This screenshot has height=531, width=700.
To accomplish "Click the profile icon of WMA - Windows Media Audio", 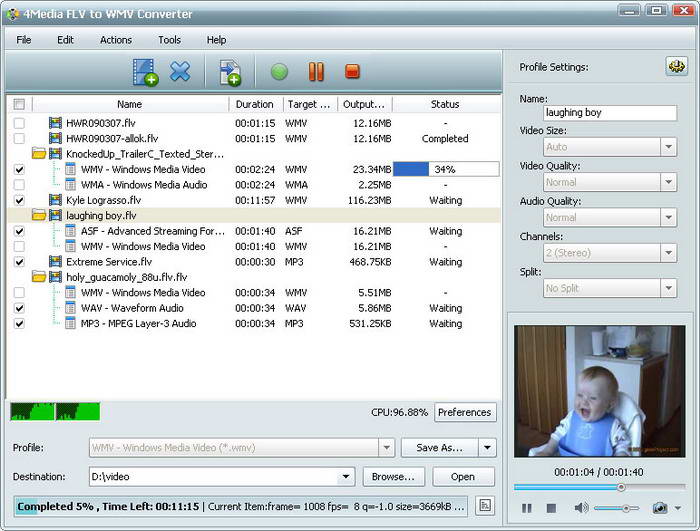I will [x=70, y=184].
